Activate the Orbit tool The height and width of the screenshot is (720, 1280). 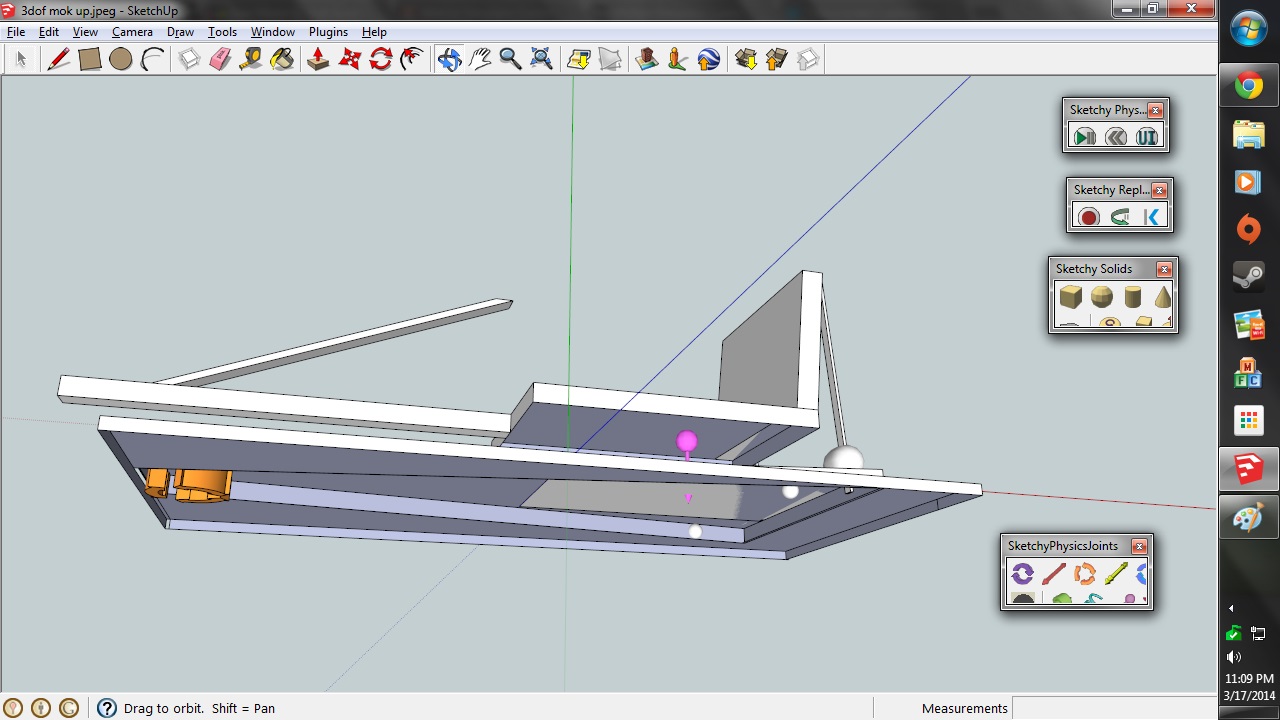[x=449, y=60]
